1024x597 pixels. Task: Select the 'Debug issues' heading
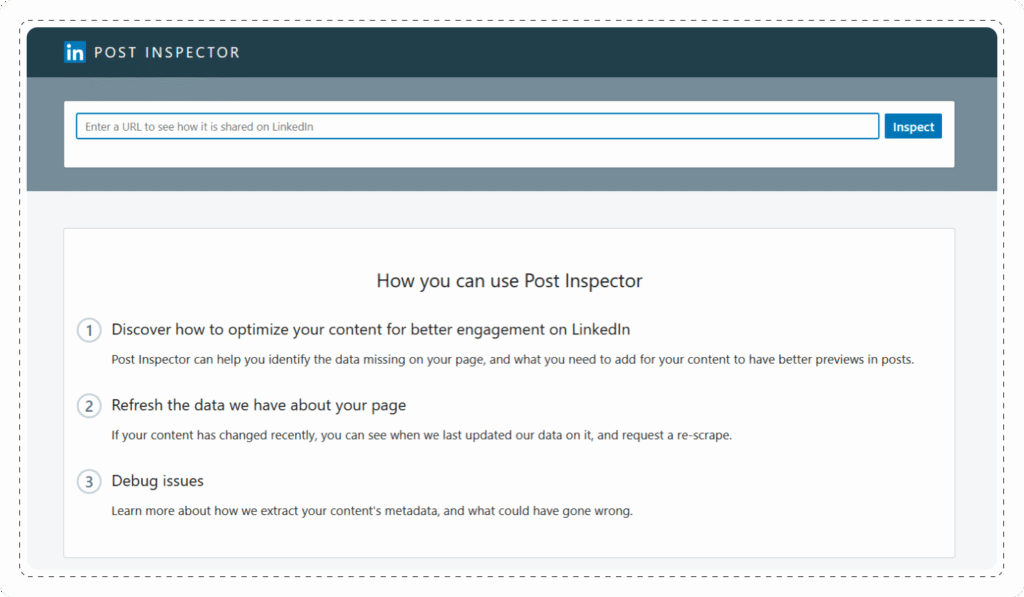[156, 481]
